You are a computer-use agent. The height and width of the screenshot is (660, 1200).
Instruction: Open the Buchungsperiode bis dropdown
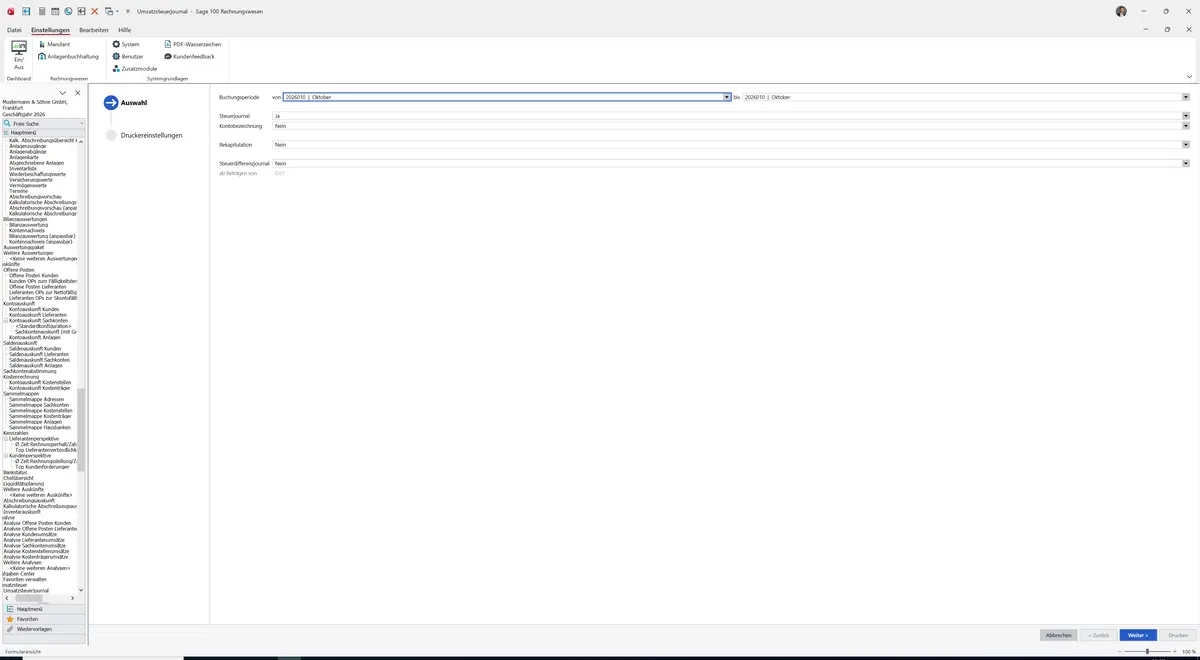click(1185, 97)
